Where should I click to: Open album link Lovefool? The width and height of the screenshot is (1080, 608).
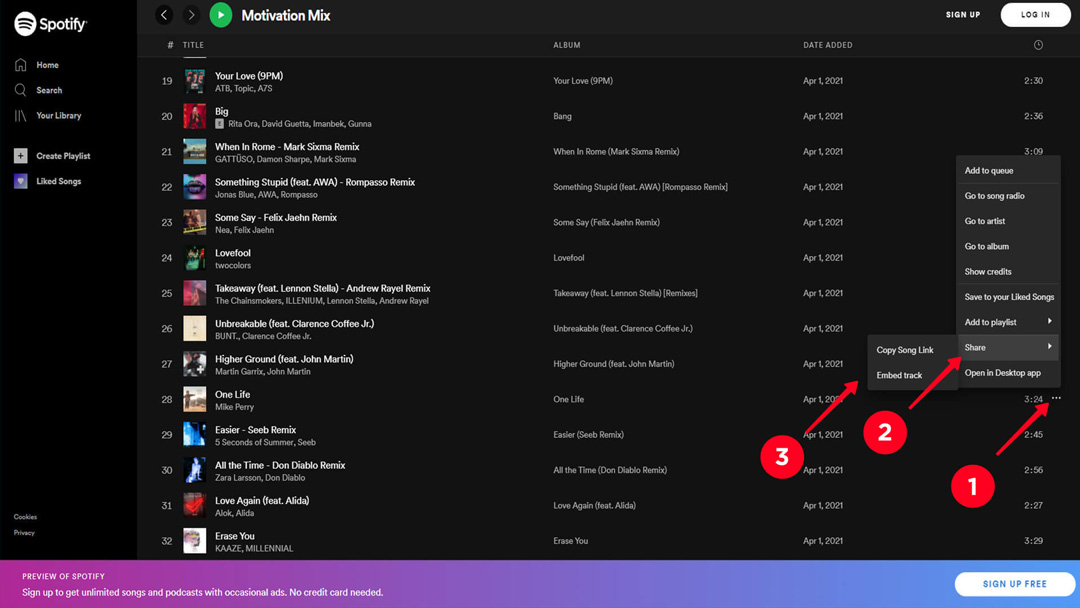point(569,258)
